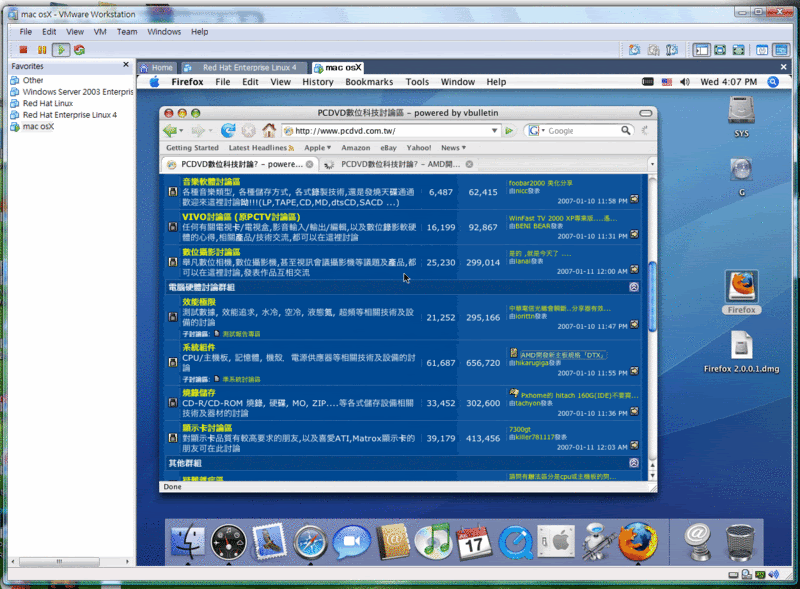
Task: Open the back button history dropdown
Action: click(x=181, y=131)
